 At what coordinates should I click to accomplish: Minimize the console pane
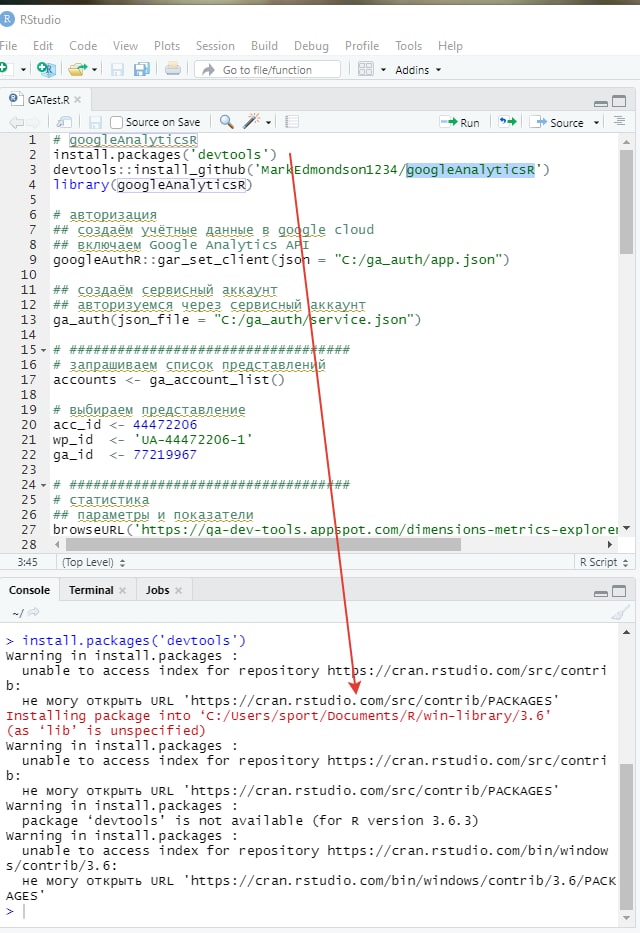(x=601, y=593)
